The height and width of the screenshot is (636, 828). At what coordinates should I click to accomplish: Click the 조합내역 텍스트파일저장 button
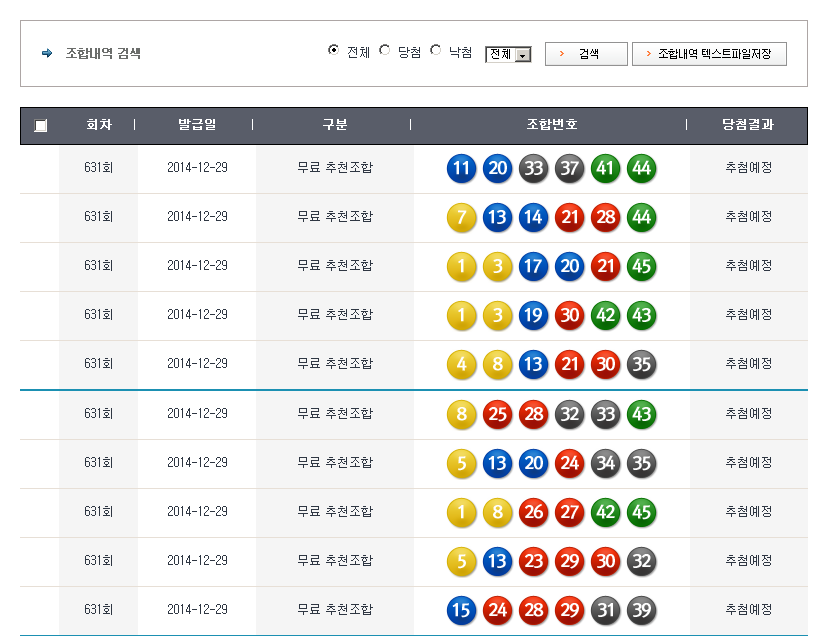click(x=709, y=54)
